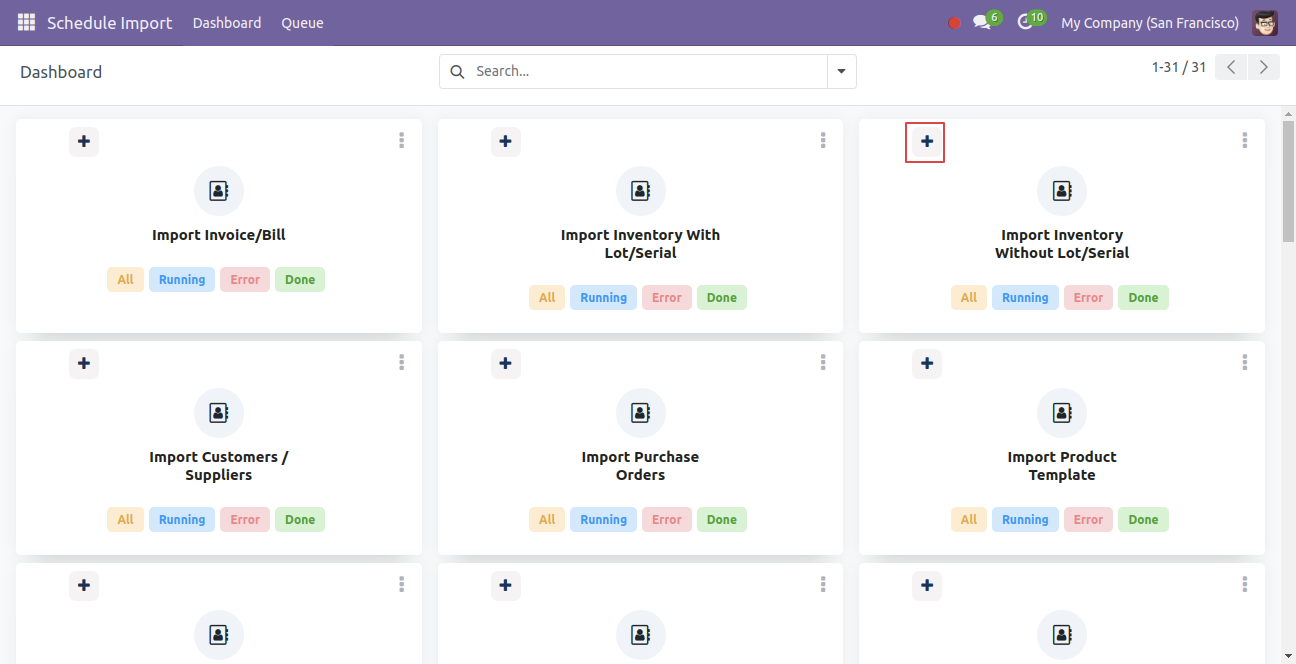Screen dimensions: 1296x664
Task: Add new import on Import Inventory Without Lot/Serial
Action: 927,141
